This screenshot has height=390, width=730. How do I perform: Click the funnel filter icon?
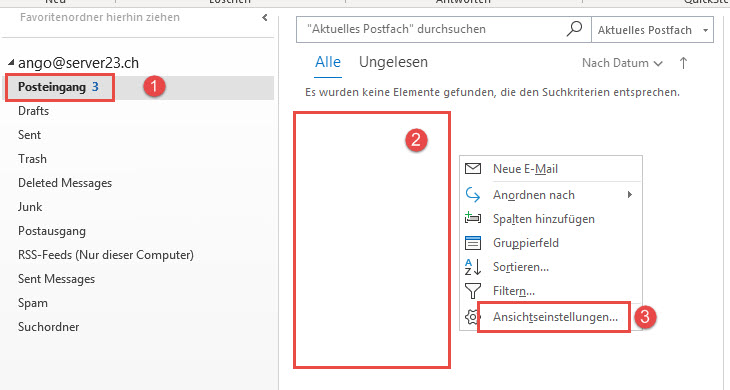coord(473,291)
